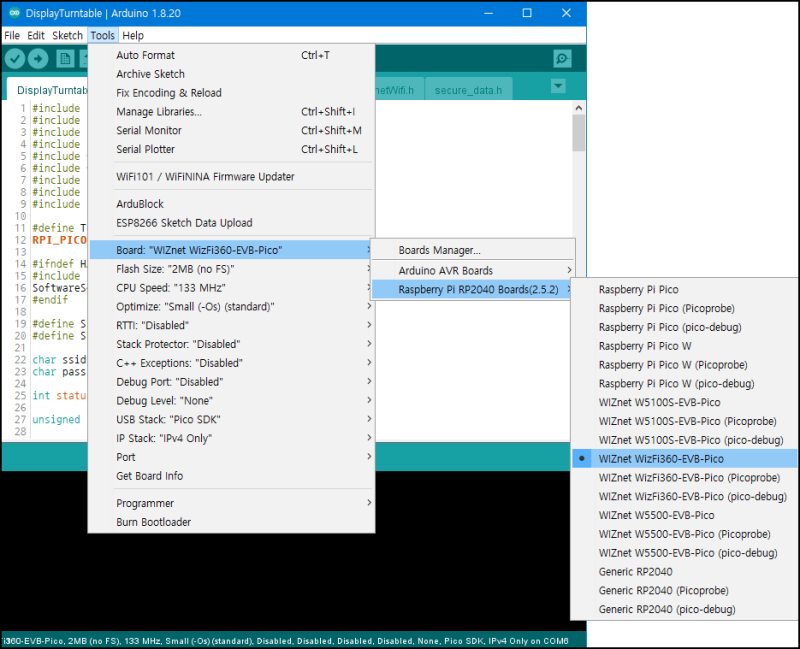
Task: Open the Sketch menu
Action: (67, 36)
